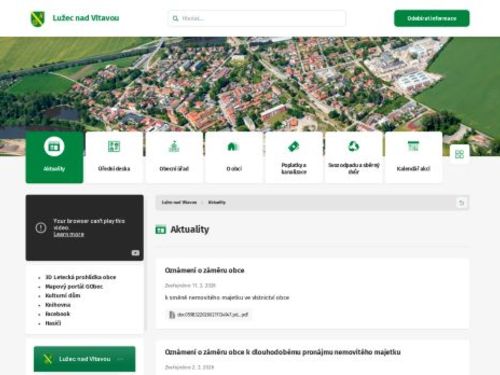Click the Kalendář akcí calendar icon

(413, 146)
